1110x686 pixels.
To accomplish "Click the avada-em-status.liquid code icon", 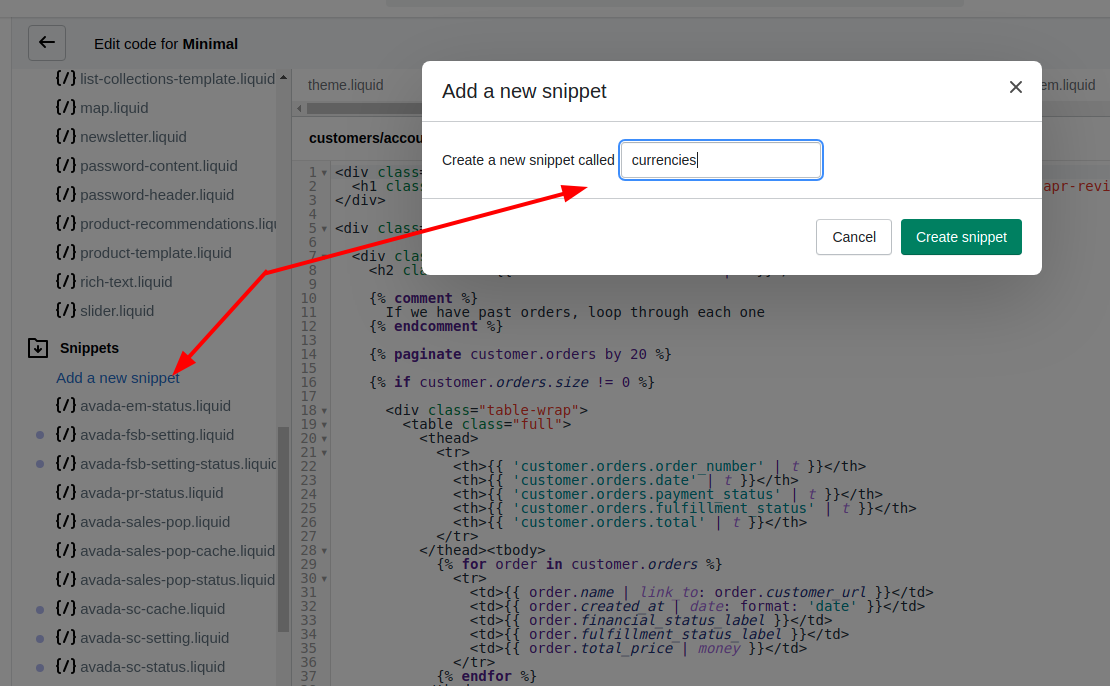I will [x=66, y=405].
